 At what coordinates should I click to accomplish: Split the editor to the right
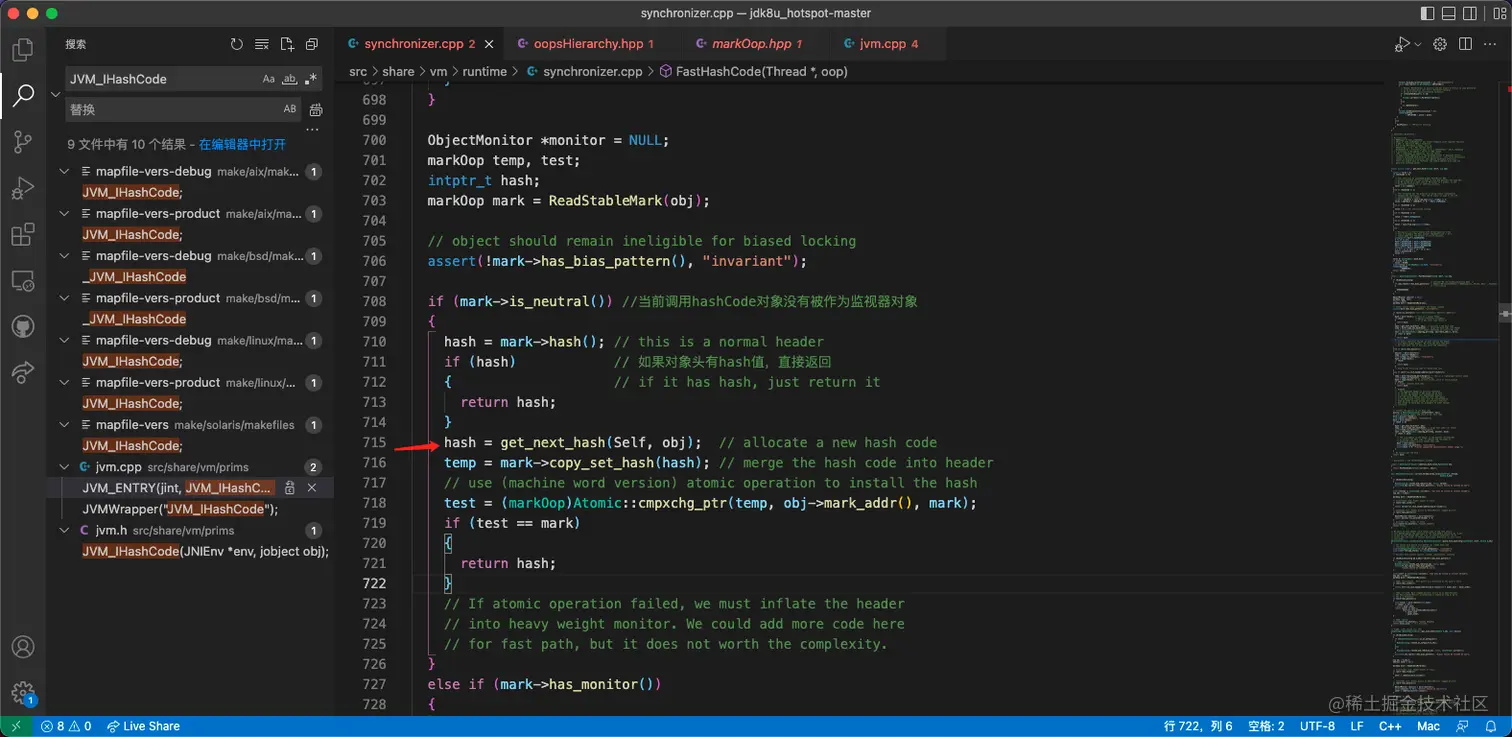[1465, 44]
